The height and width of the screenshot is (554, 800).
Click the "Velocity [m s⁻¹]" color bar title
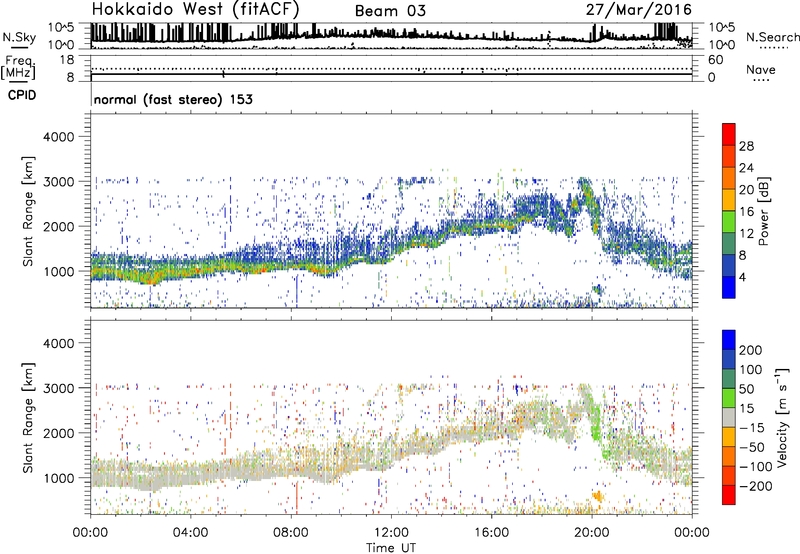pos(781,417)
